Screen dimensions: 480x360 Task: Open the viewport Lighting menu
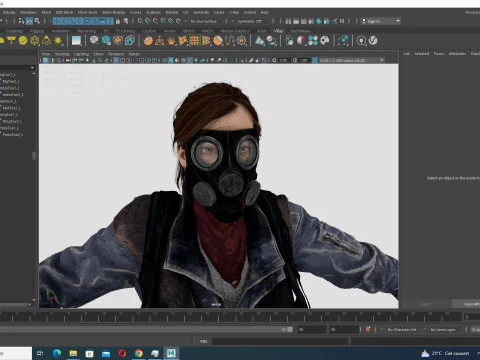pos(81,54)
